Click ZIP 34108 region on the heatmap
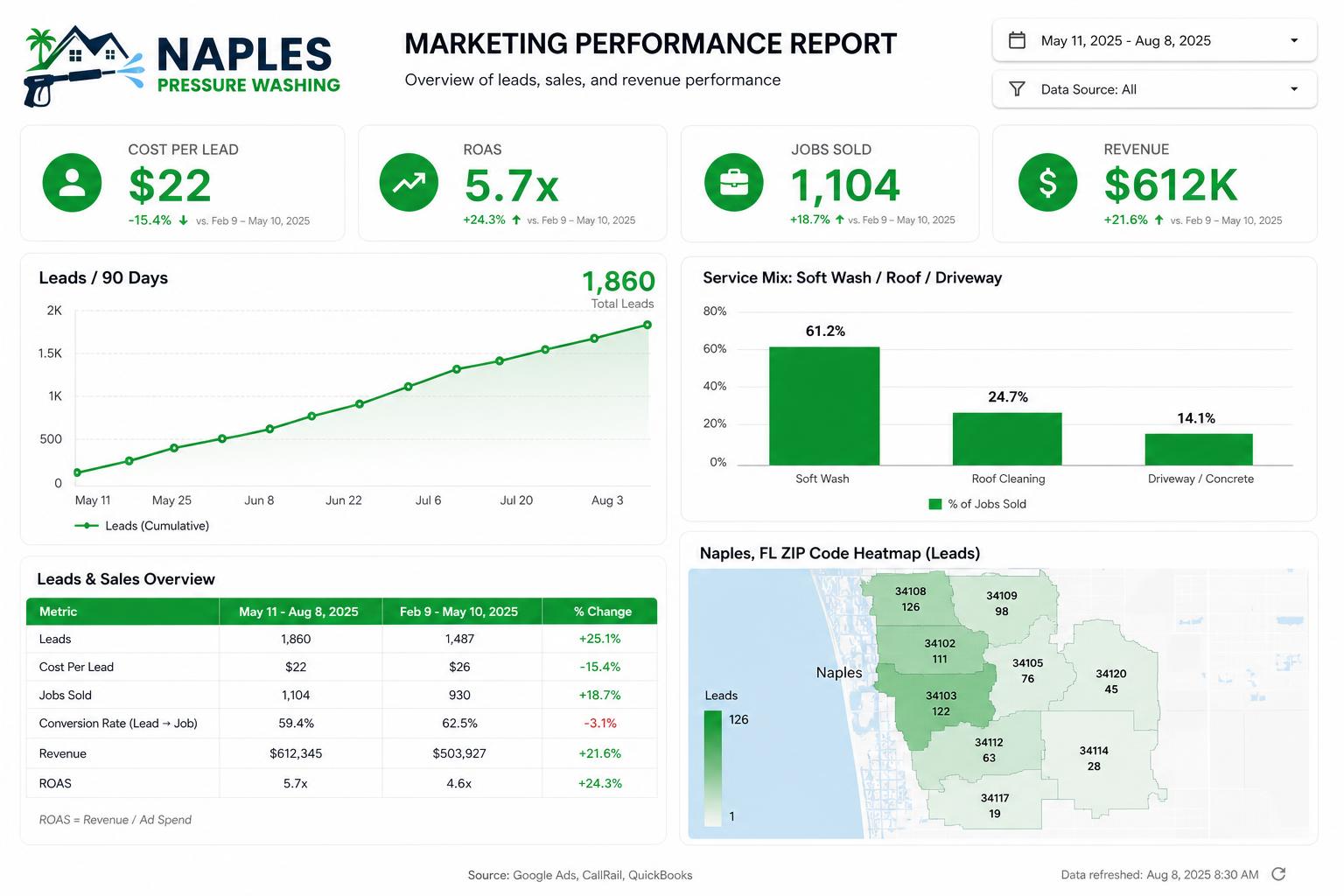 (x=910, y=599)
